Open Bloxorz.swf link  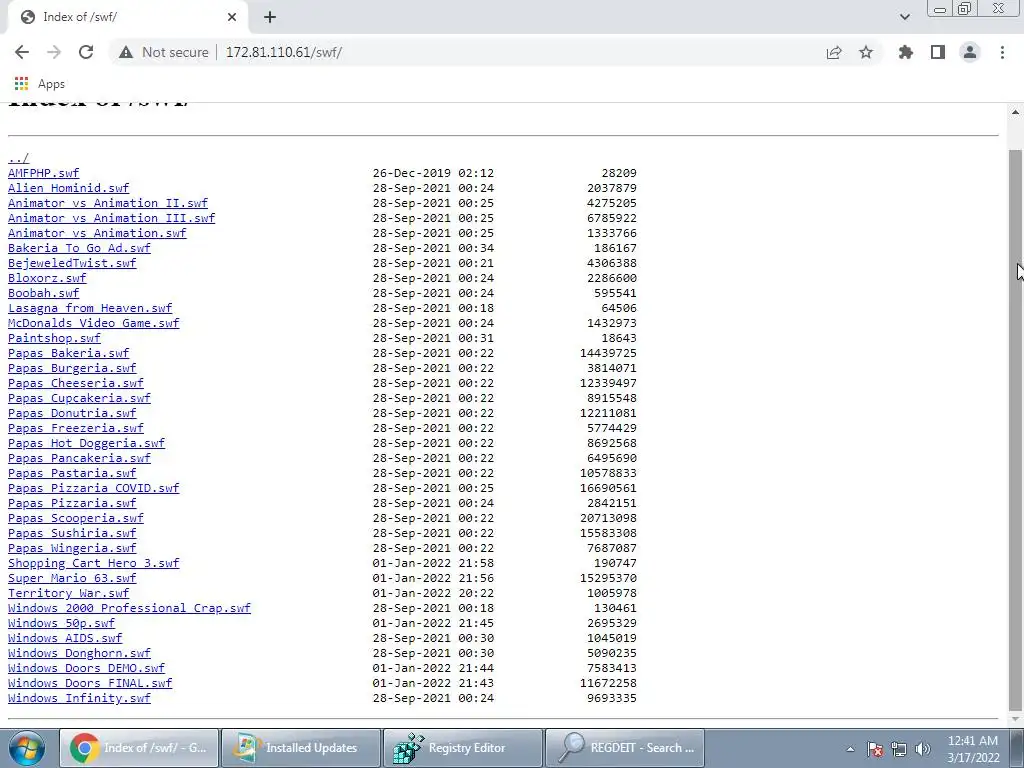47,278
